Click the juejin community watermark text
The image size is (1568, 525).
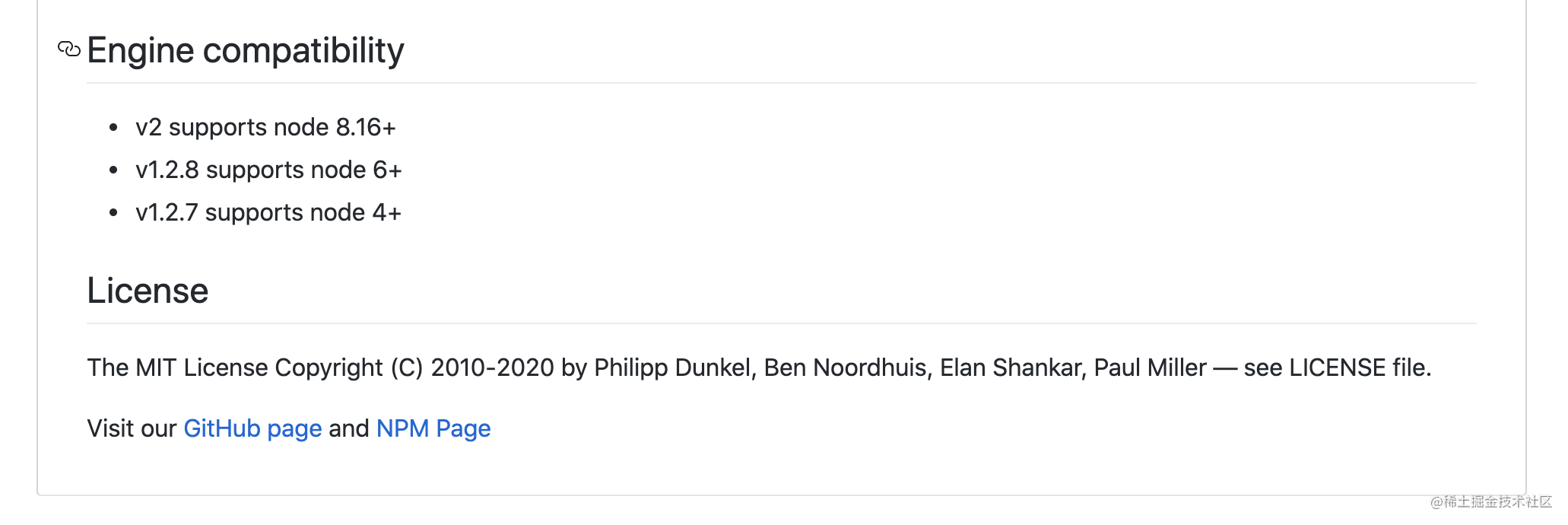[1490, 501]
